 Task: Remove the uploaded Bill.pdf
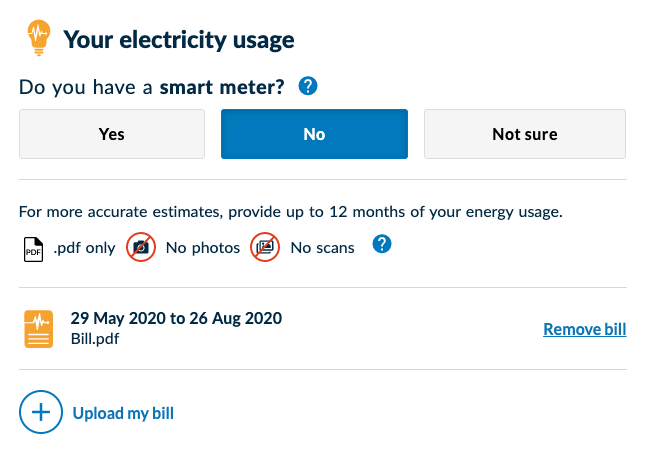pyautogui.click(x=585, y=329)
